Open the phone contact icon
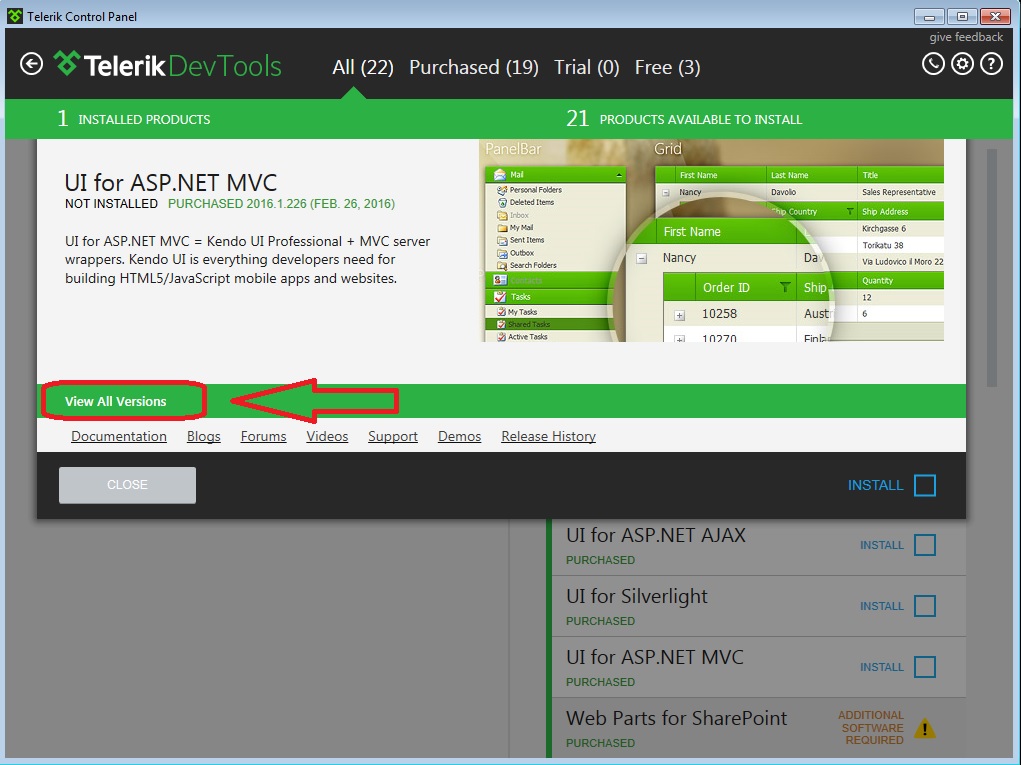Viewport: 1021px width, 765px height. pyautogui.click(x=933, y=64)
